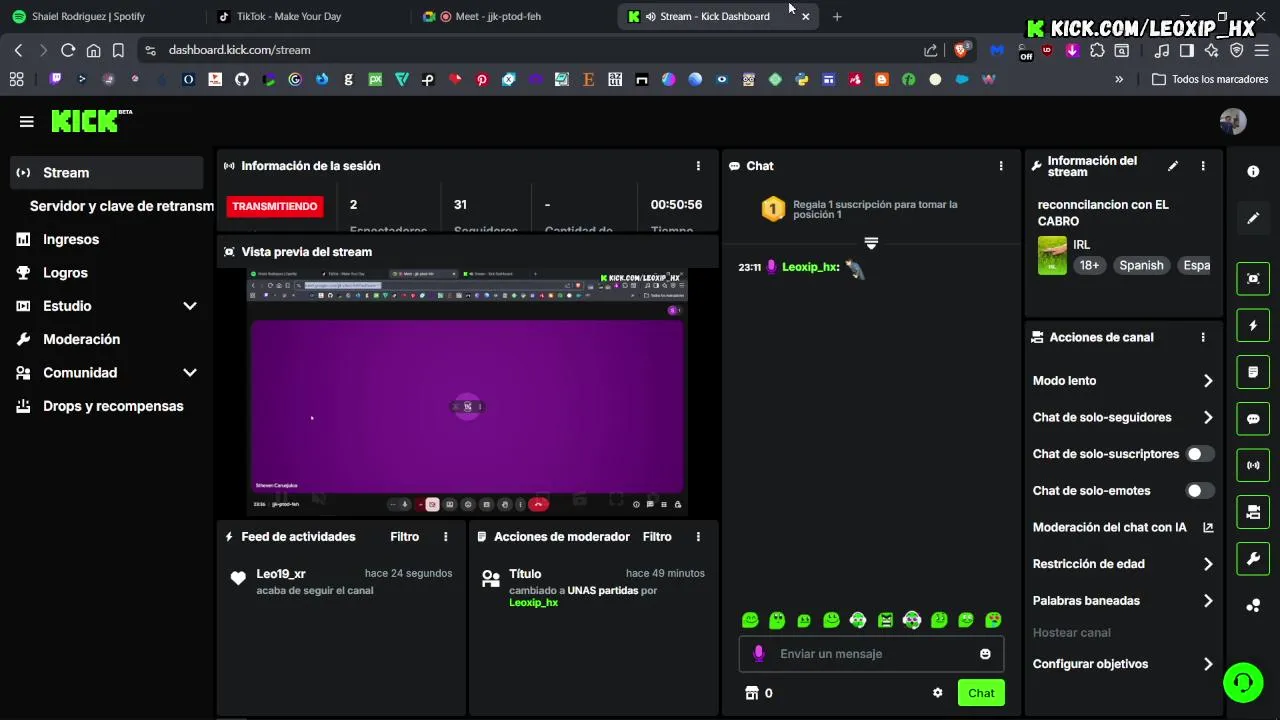The image size is (1280, 720).
Task: Toggle stream preview widget icon in right sidebar
Action: point(1253,279)
